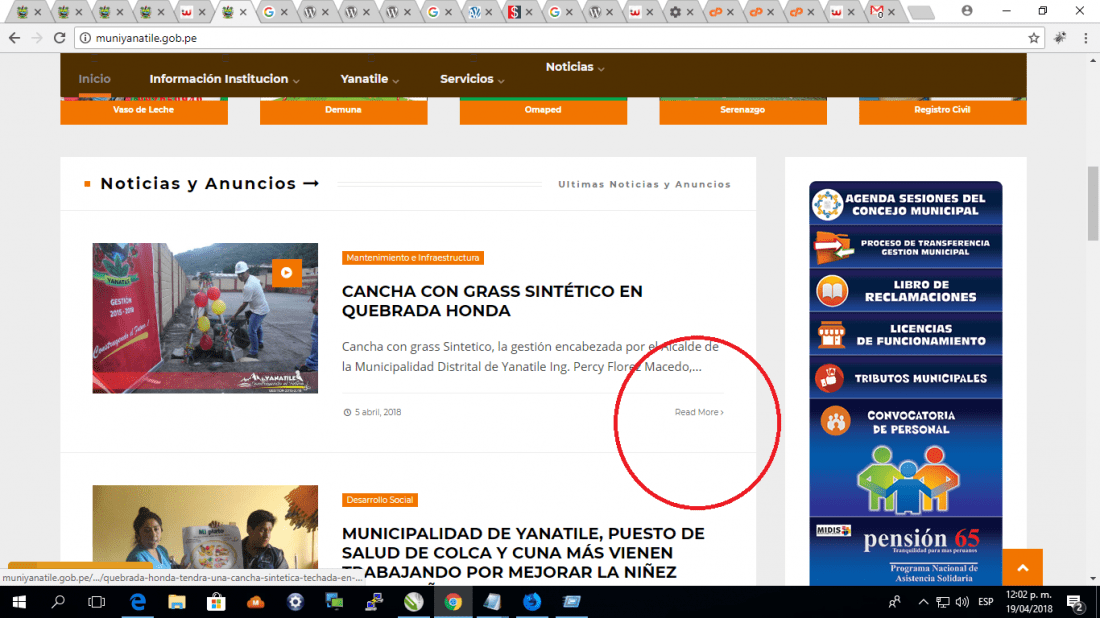The width and height of the screenshot is (1100, 618).
Task: Open Windows search from the taskbar
Action: 58,602
